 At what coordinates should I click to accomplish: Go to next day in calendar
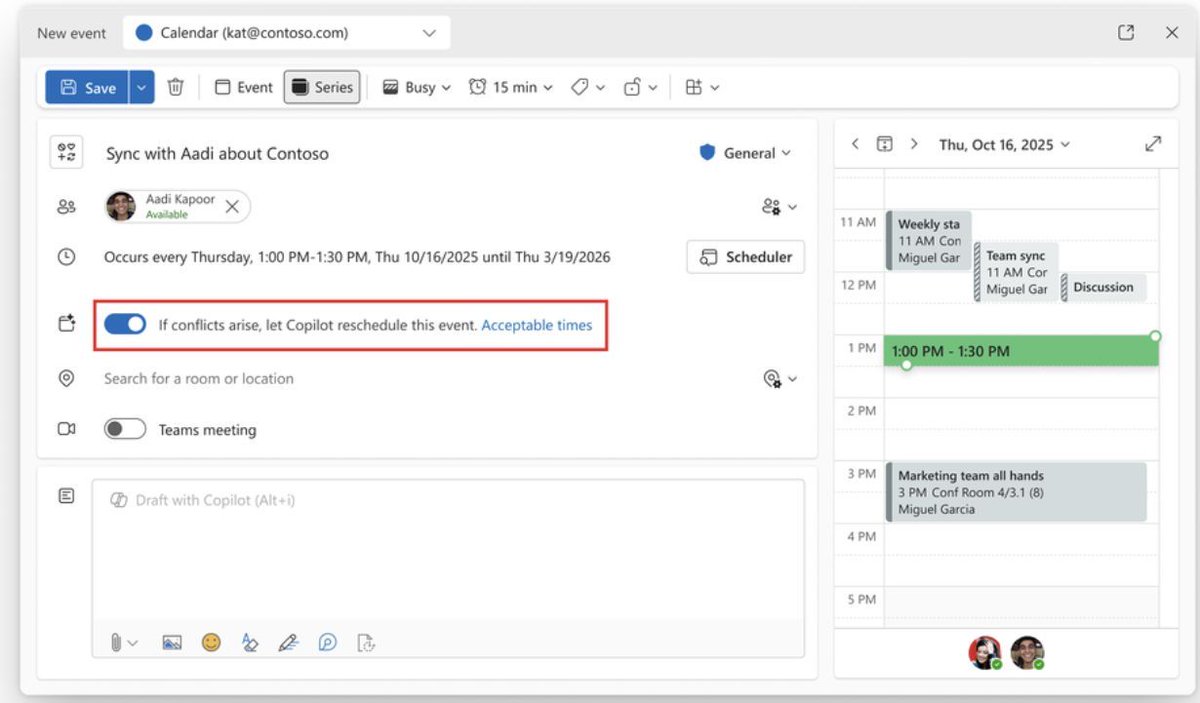coord(914,144)
